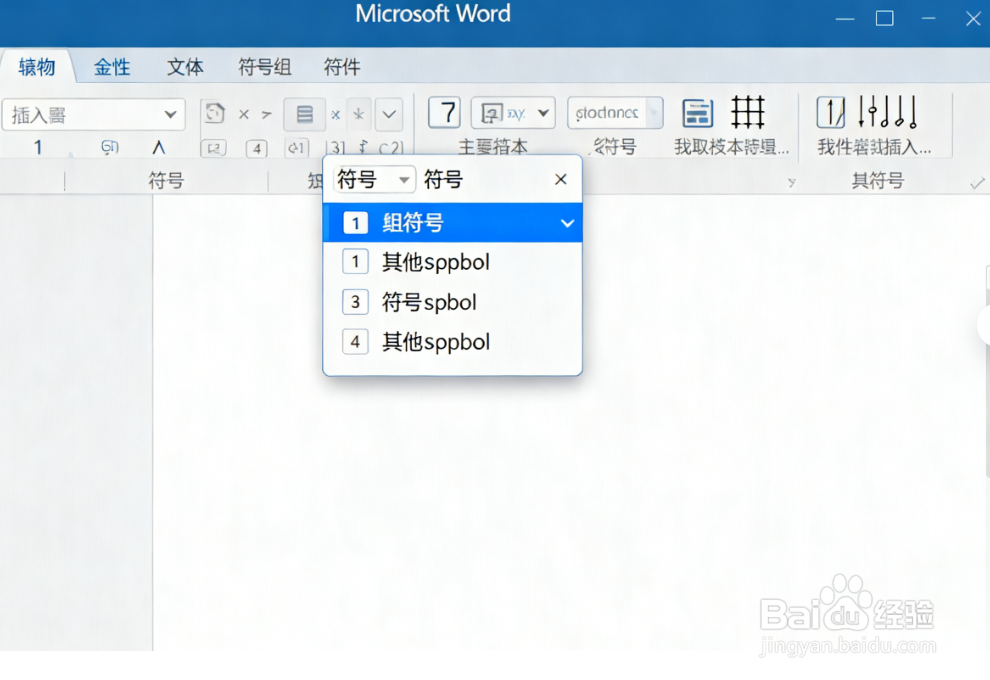Click the boxed icon right of the boxed 4
The width and height of the screenshot is (990, 680).
pyautogui.click(x=297, y=148)
